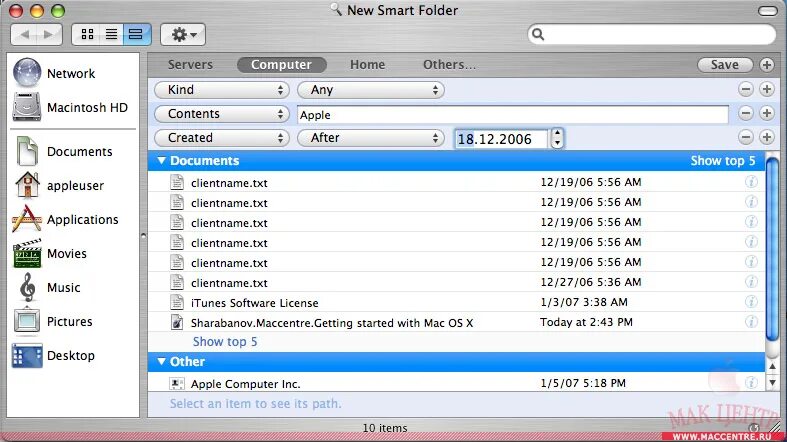Click the toolbar search field
787x442 pixels.
[x=651, y=34]
